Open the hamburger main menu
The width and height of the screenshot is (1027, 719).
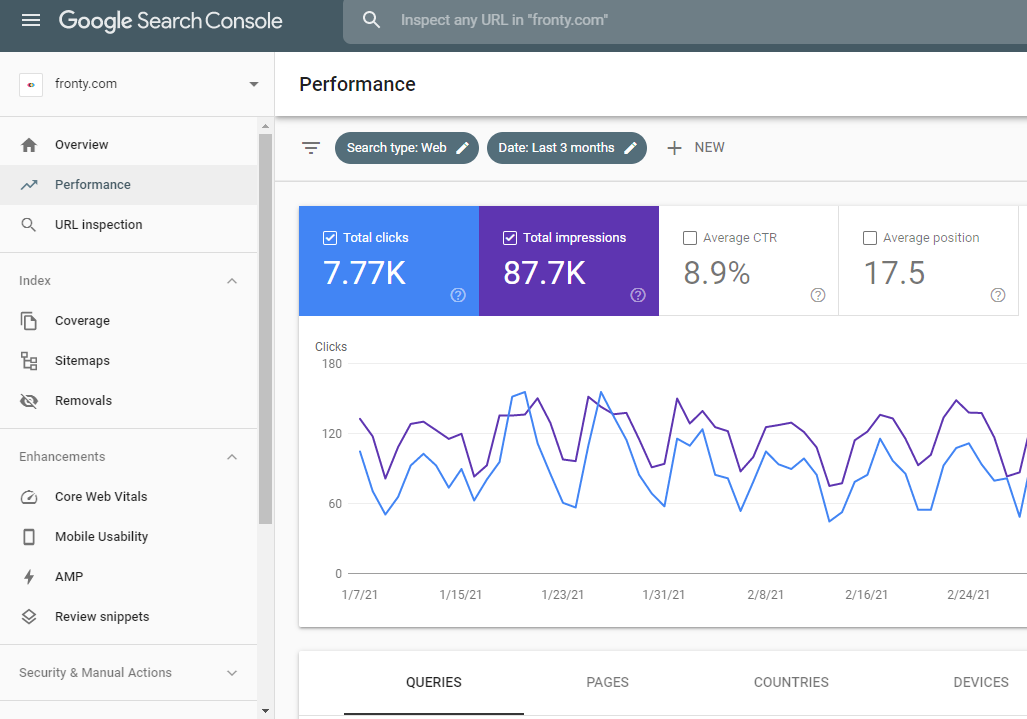31,20
